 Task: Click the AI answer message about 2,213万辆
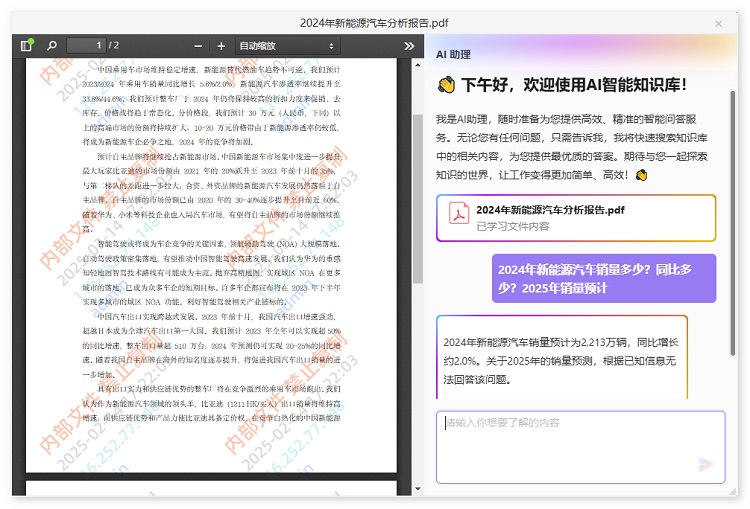(562, 358)
